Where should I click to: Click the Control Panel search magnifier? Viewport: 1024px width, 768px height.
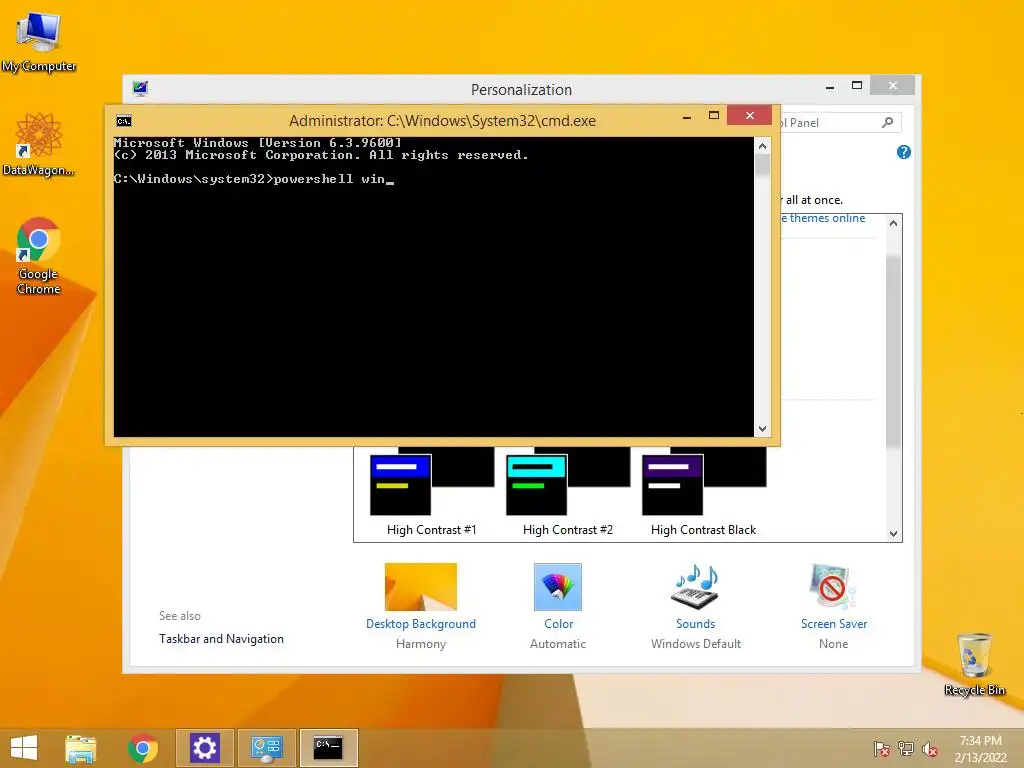click(888, 122)
